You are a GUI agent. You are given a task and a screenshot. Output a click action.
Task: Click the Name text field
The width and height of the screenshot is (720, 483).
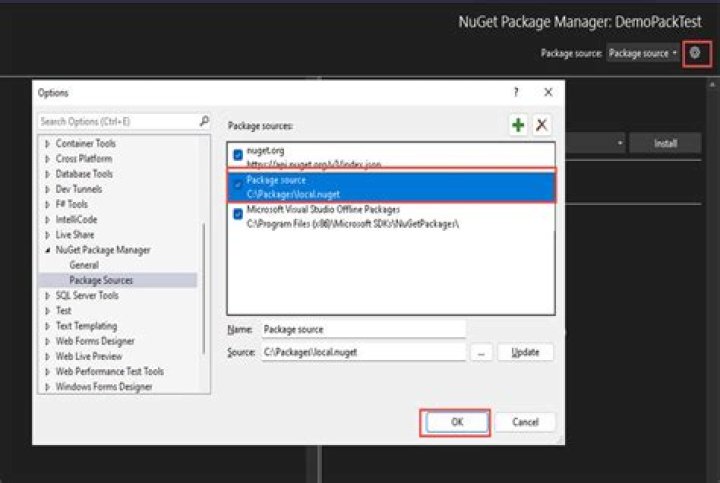click(363, 329)
